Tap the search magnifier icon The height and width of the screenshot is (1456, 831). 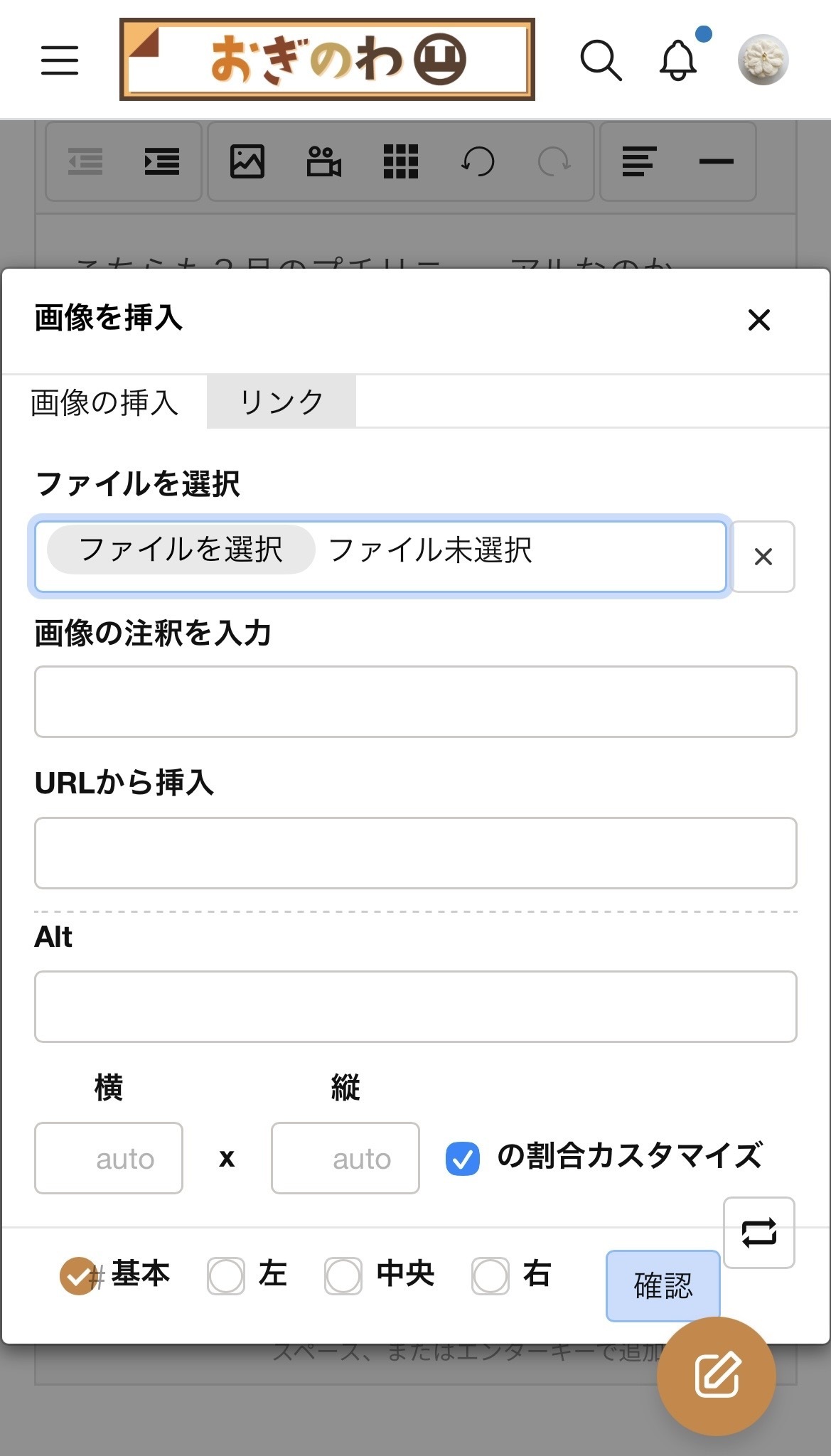[x=601, y=60]
